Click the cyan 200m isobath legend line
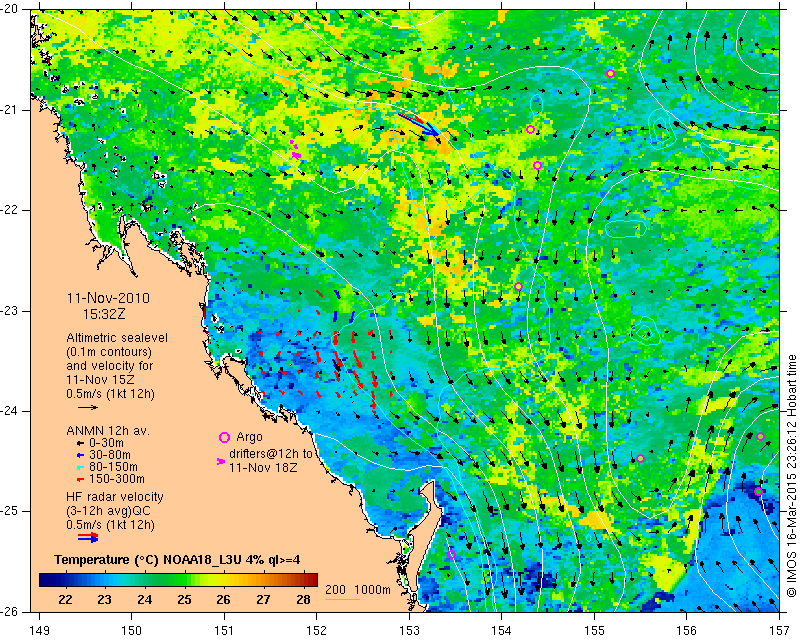The image size is (800, 640). pos(342,599)
